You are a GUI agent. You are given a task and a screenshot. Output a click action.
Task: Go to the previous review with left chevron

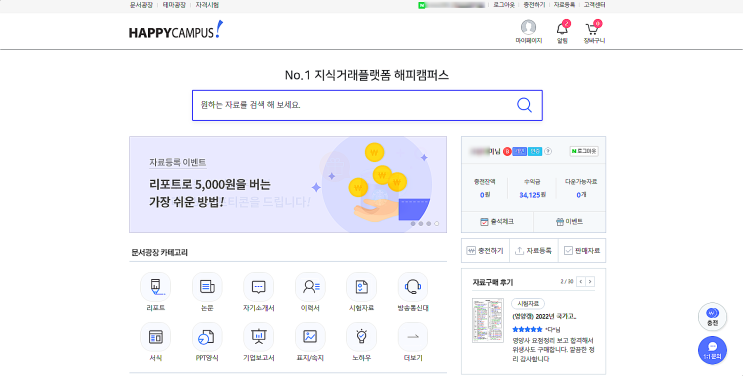click(581, 282)
